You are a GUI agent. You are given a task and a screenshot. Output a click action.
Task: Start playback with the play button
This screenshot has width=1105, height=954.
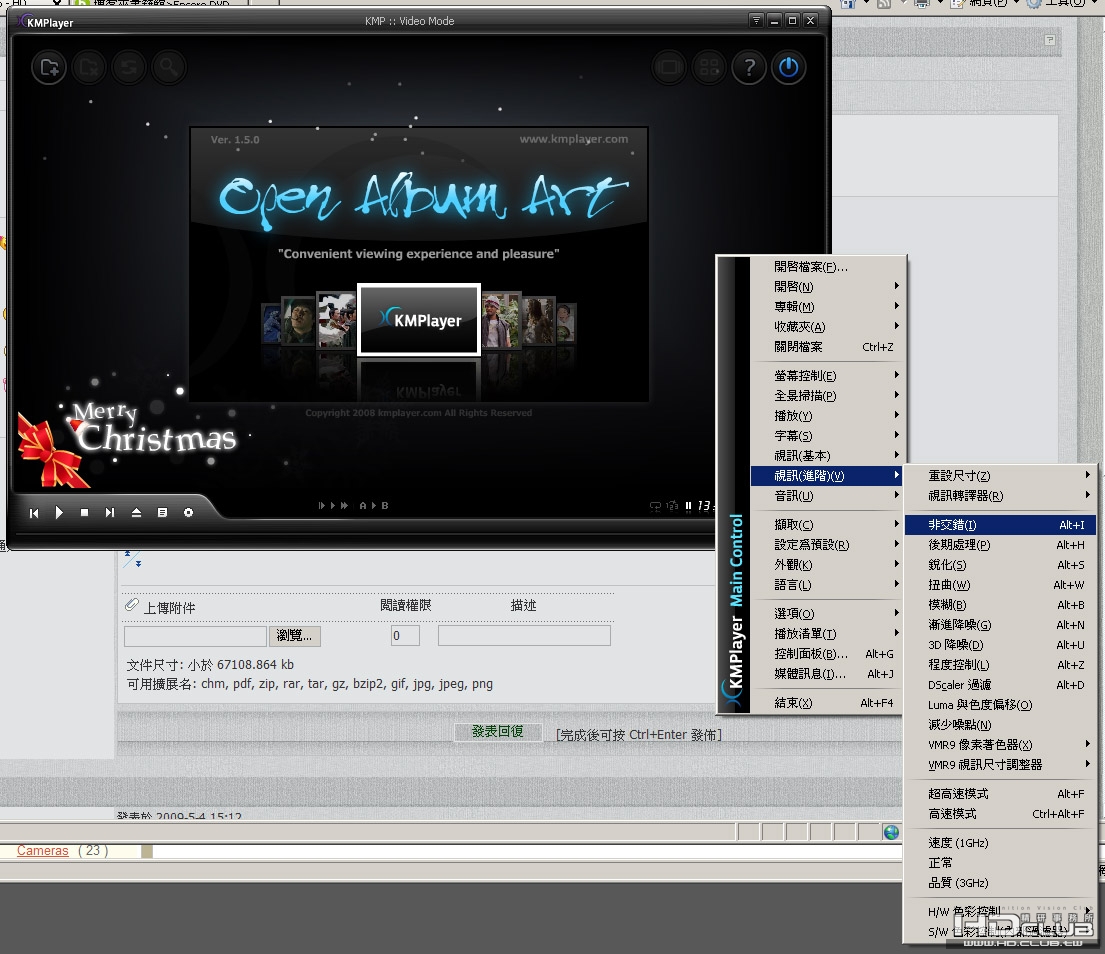tap(59, 512)
